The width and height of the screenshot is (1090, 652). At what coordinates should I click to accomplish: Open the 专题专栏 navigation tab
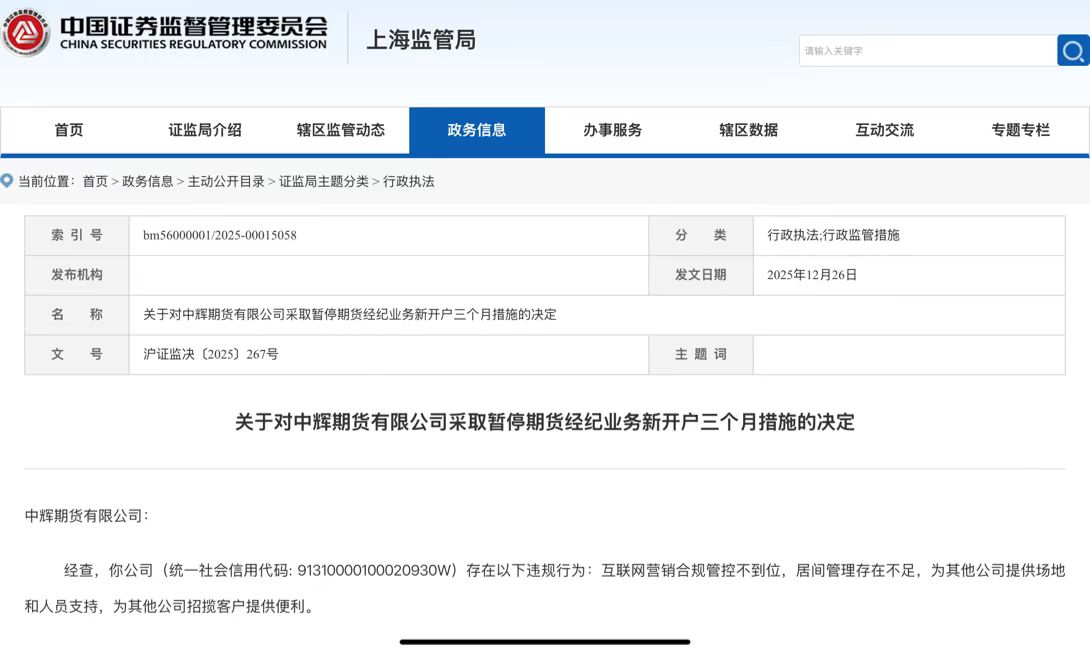coord(1021,130)
